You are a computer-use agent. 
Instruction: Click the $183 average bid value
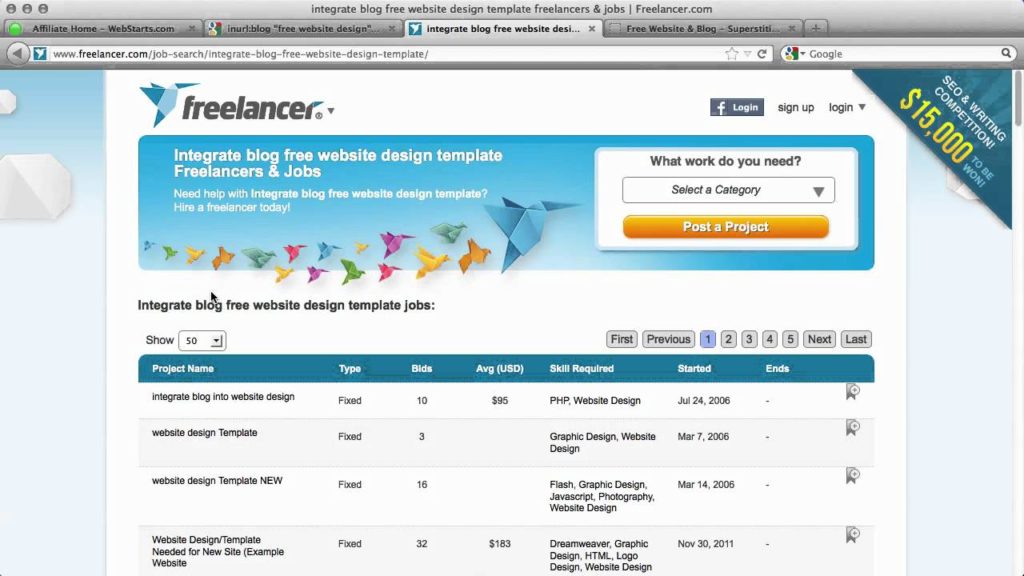click(x=500, y=543)
